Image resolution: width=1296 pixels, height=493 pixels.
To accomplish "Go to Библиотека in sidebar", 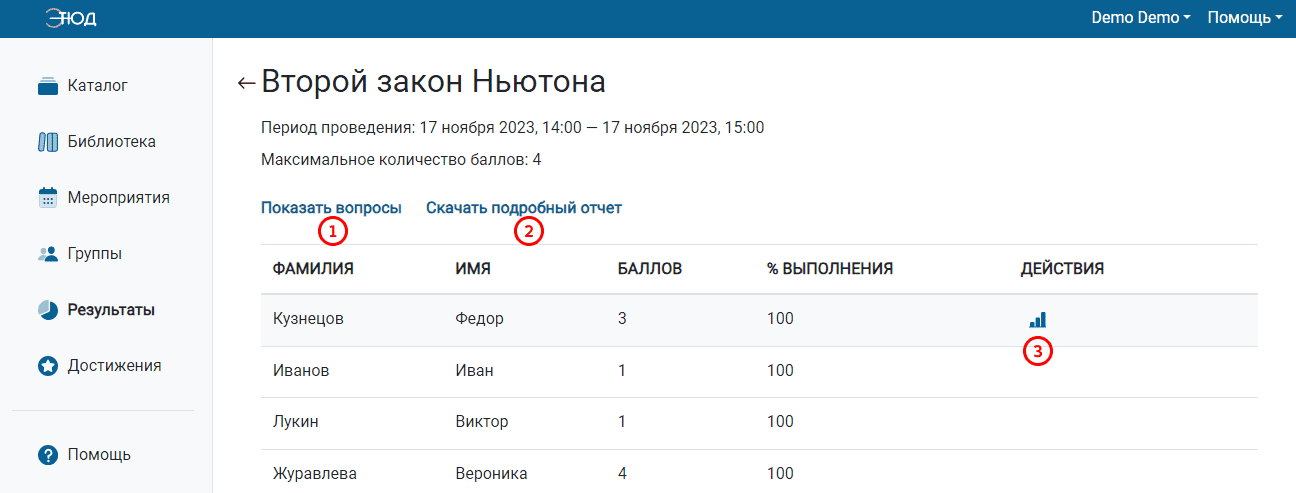I will (112, 142).
